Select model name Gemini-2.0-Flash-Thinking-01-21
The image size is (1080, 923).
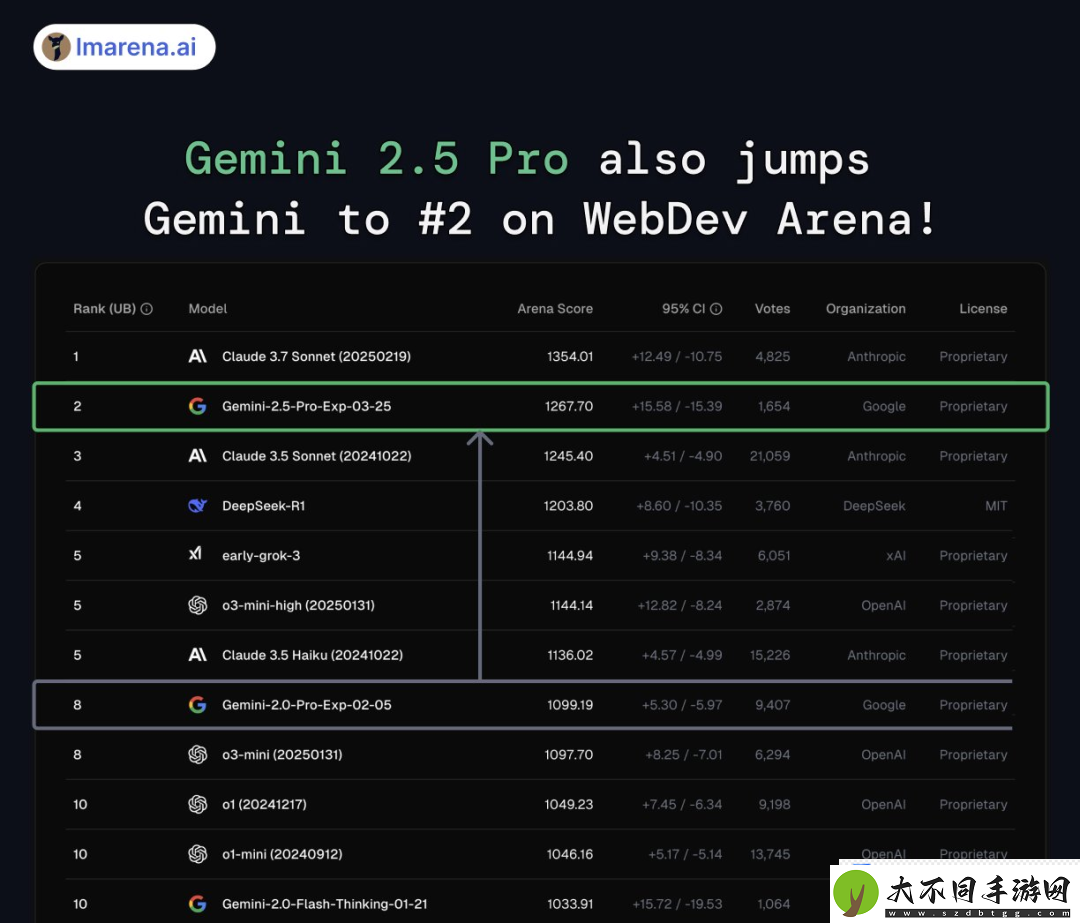click(x=324, y=904)
